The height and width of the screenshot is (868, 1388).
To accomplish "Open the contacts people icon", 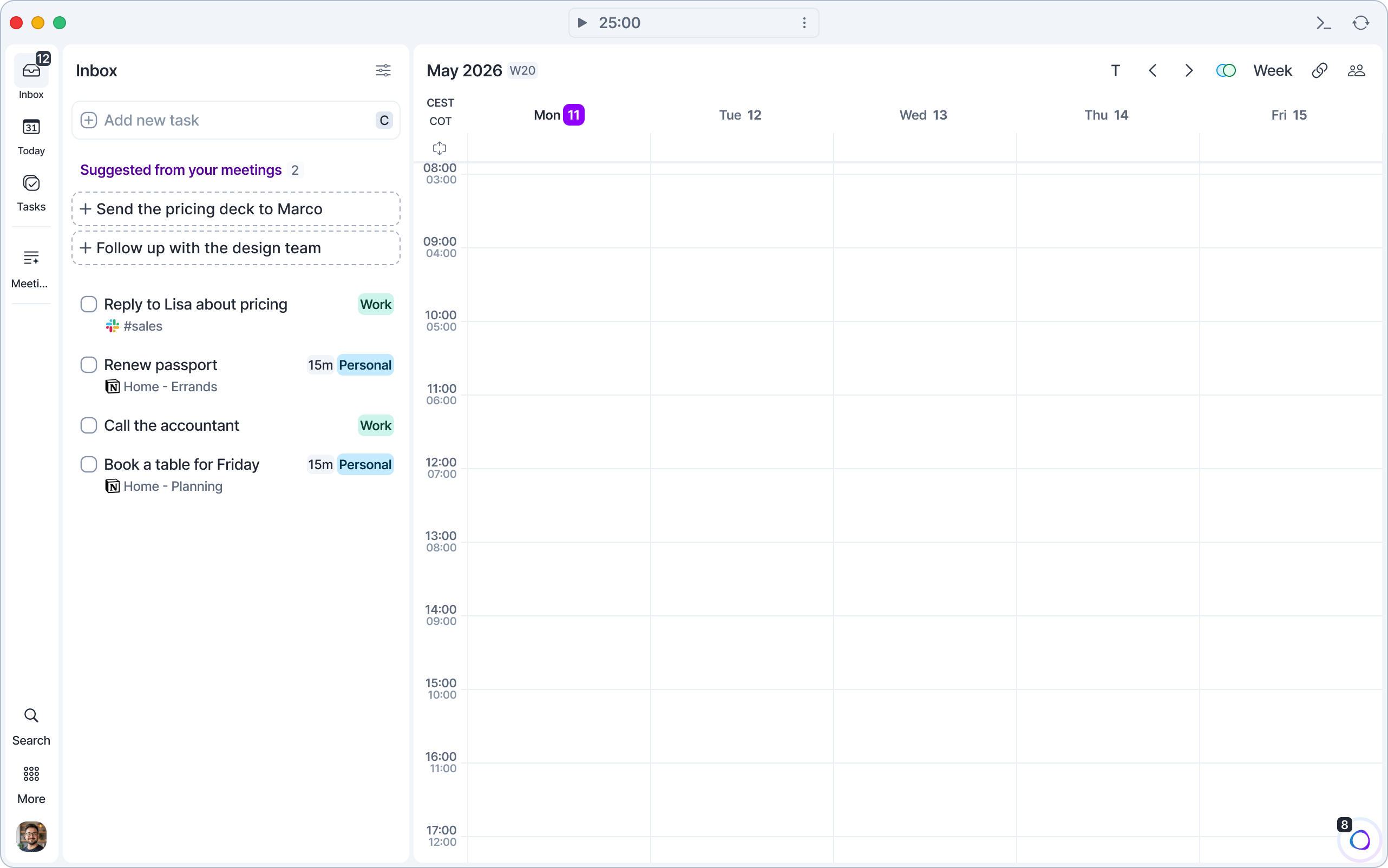I will click(x=1356, y=70).
